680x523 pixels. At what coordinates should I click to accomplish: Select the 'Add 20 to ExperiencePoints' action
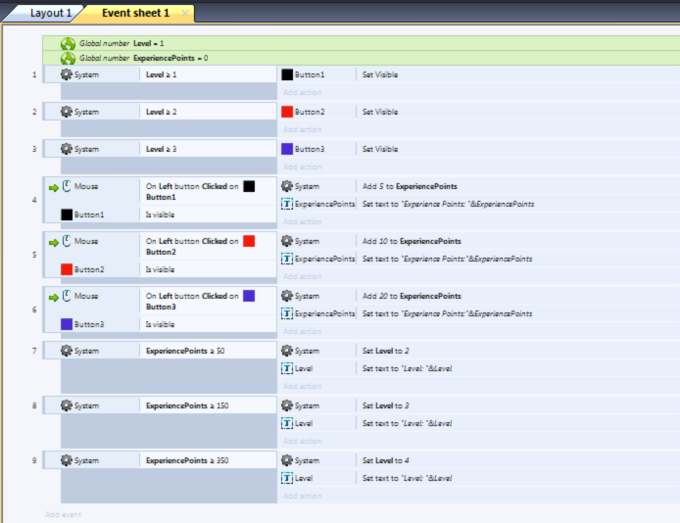click(411, 296)
